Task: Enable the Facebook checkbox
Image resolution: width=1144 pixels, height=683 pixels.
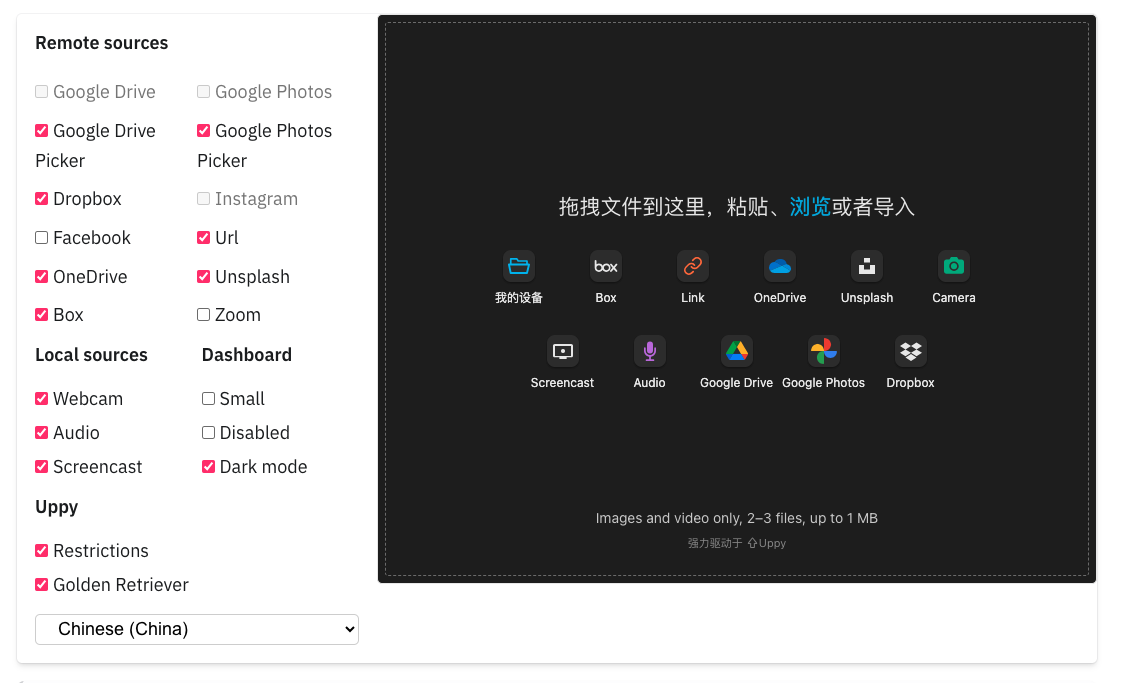Action: (x=42, y=238)
